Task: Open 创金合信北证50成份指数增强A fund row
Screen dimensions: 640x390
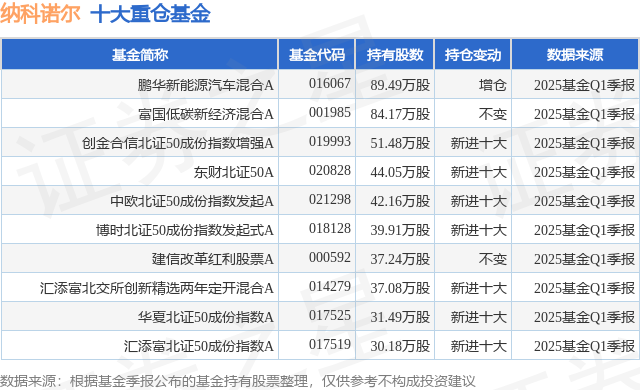Action: (x=178, y=143)
